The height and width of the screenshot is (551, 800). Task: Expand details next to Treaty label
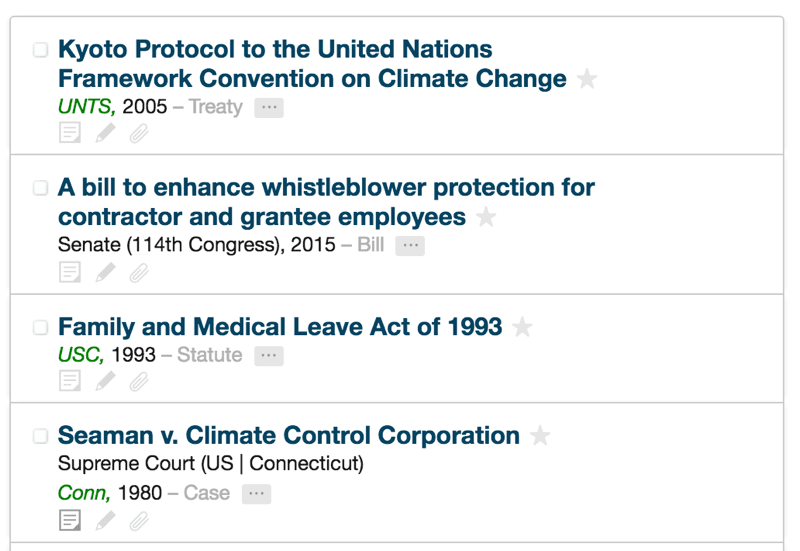click(x=269, y=108)
